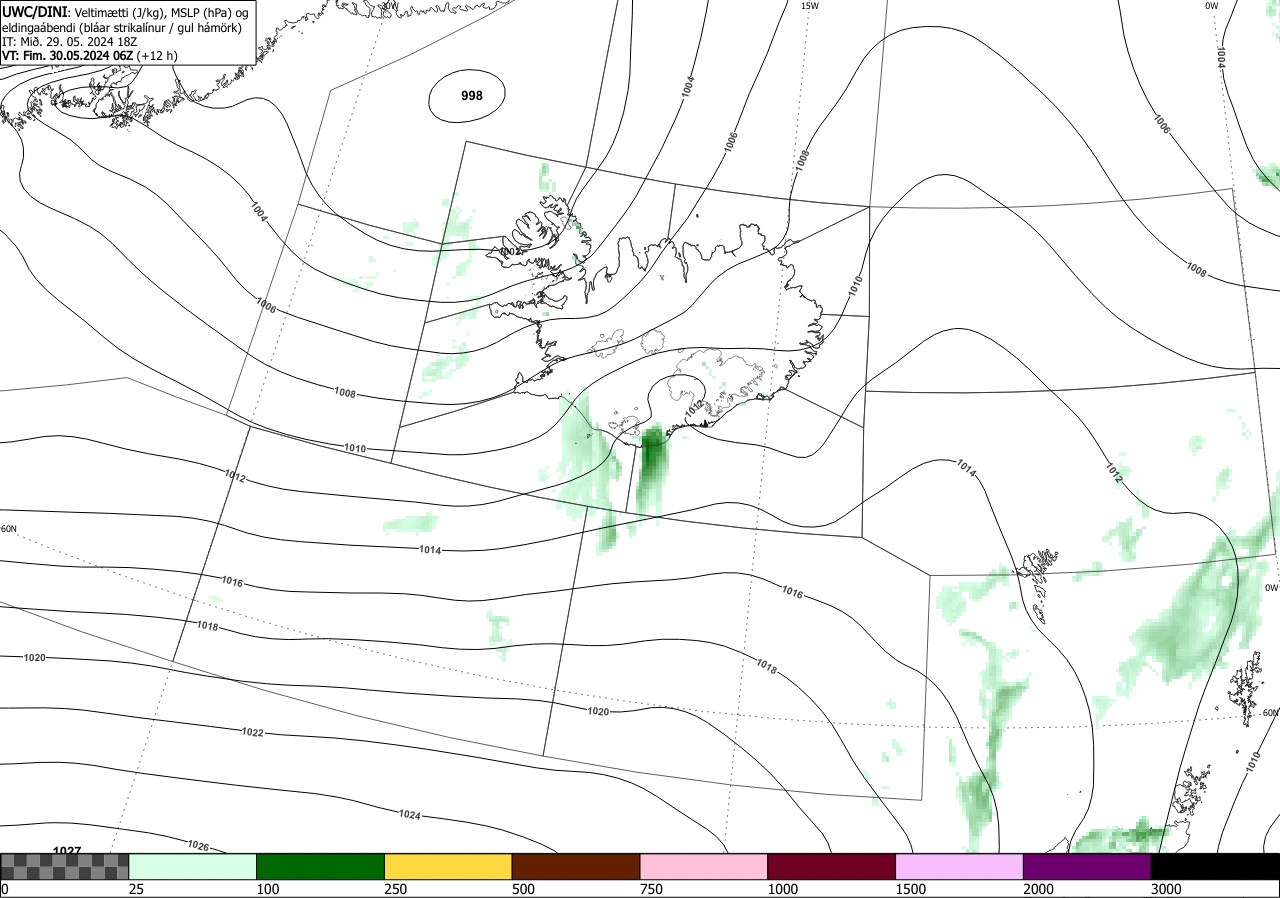The image size is (1280, 898).
Task: Select the '750' legend tick value
Action: tap(651, 889)
